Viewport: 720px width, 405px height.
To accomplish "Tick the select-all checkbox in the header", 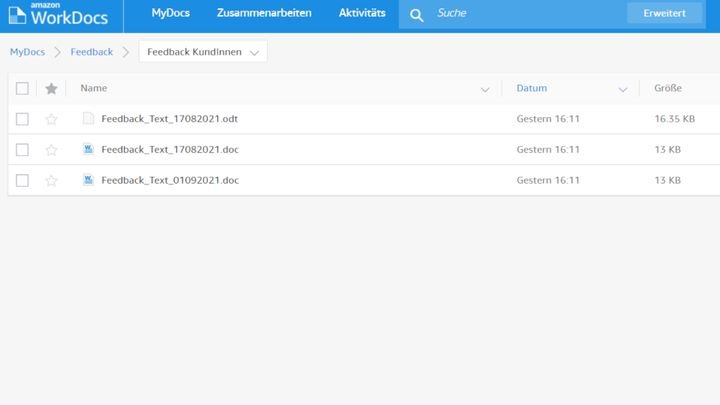I will click(x=22, y=88).
